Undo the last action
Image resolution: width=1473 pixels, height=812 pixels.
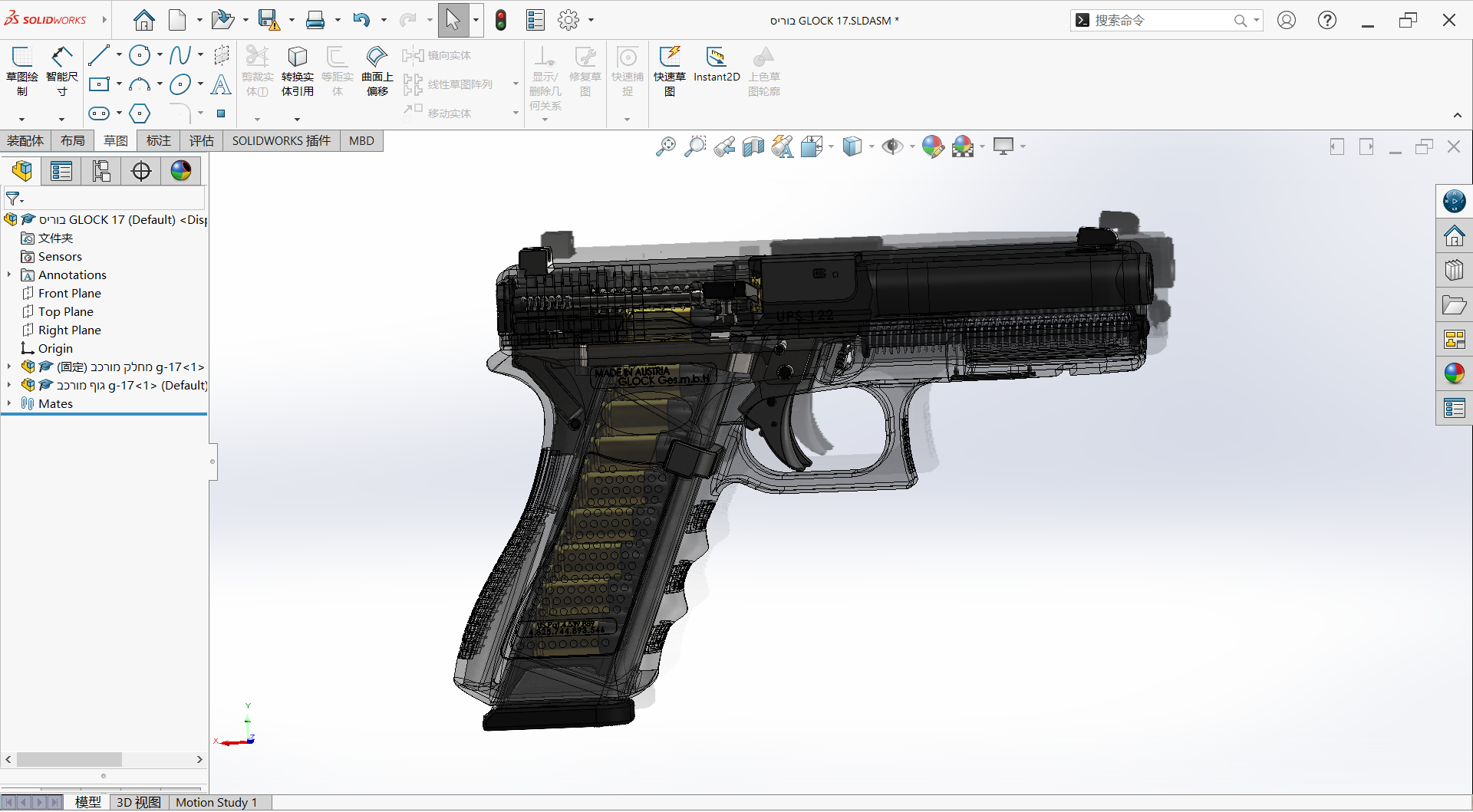coord(361,20)
